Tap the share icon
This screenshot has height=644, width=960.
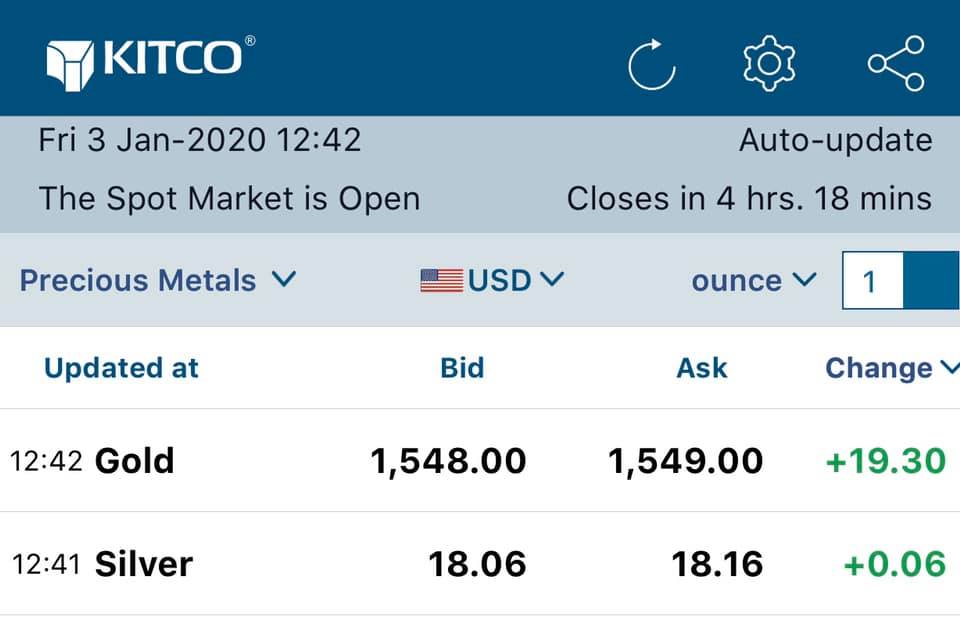[x=896, y=63]
